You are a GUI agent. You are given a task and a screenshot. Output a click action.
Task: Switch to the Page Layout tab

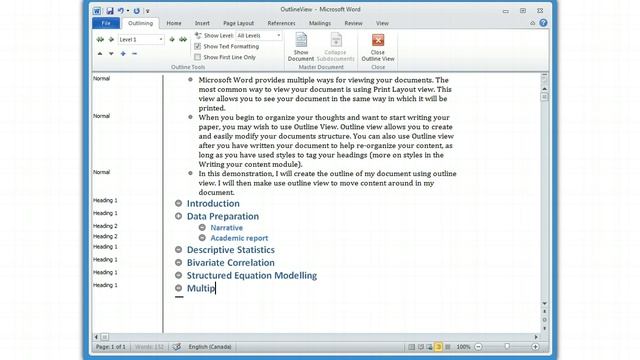tap(238, 23)
